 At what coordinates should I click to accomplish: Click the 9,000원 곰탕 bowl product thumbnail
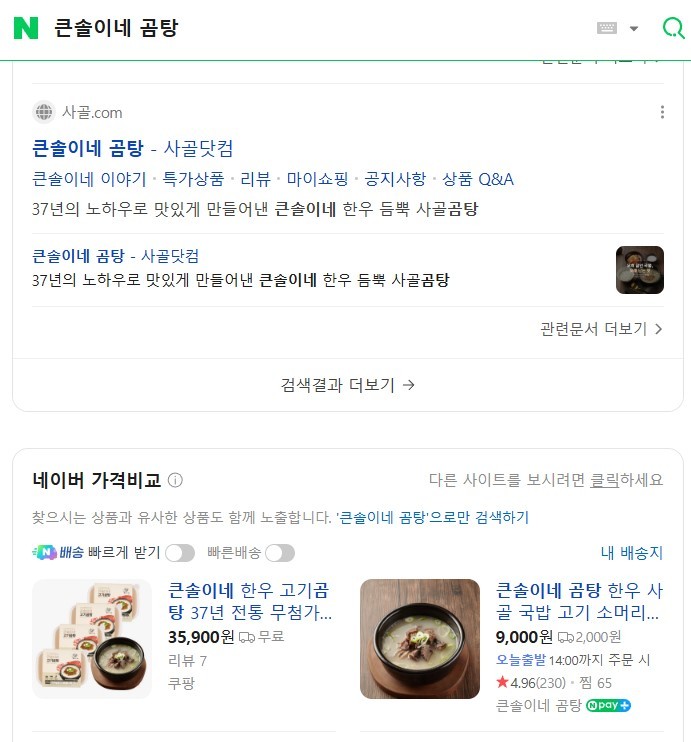[420, 639]
